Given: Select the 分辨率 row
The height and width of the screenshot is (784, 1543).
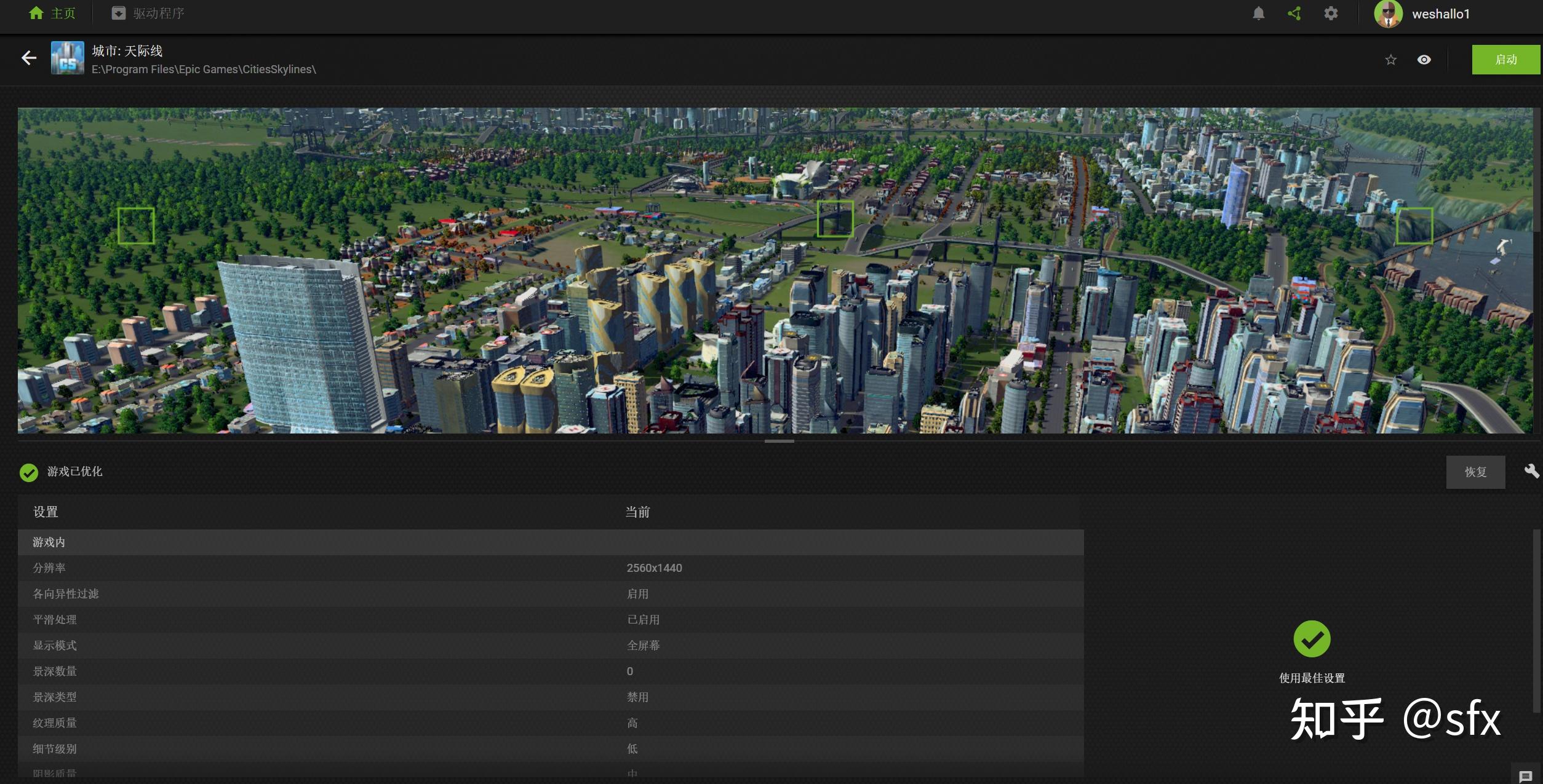Looking at the screenshot, I should (551, 568).
